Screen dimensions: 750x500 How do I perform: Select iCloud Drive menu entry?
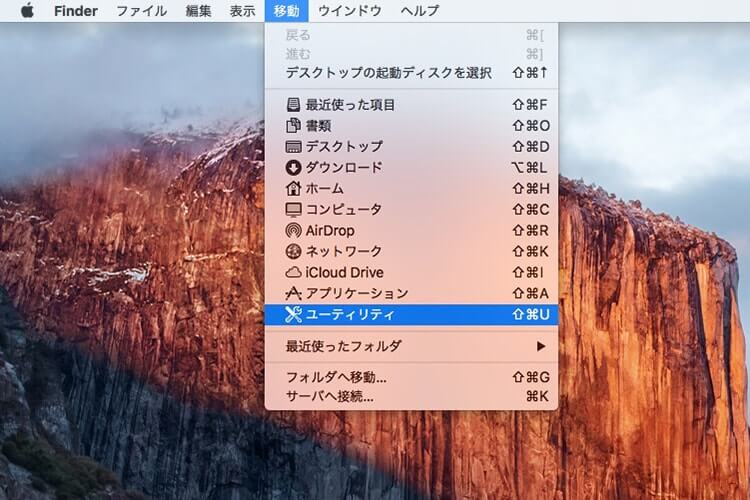[x=411, y=272]
